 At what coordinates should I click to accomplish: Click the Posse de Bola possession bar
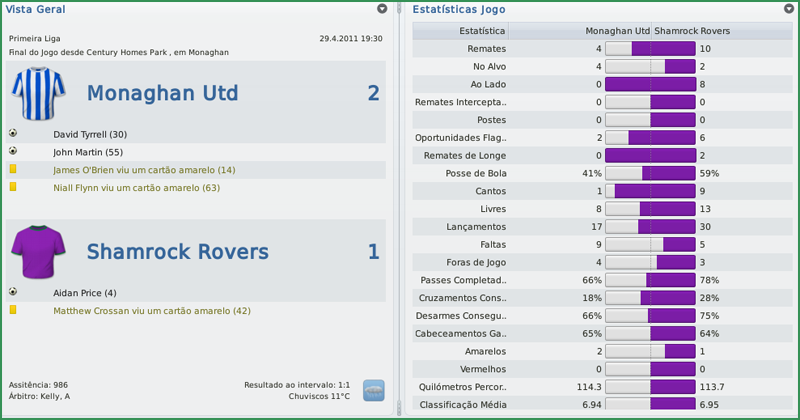coord(650,173)
